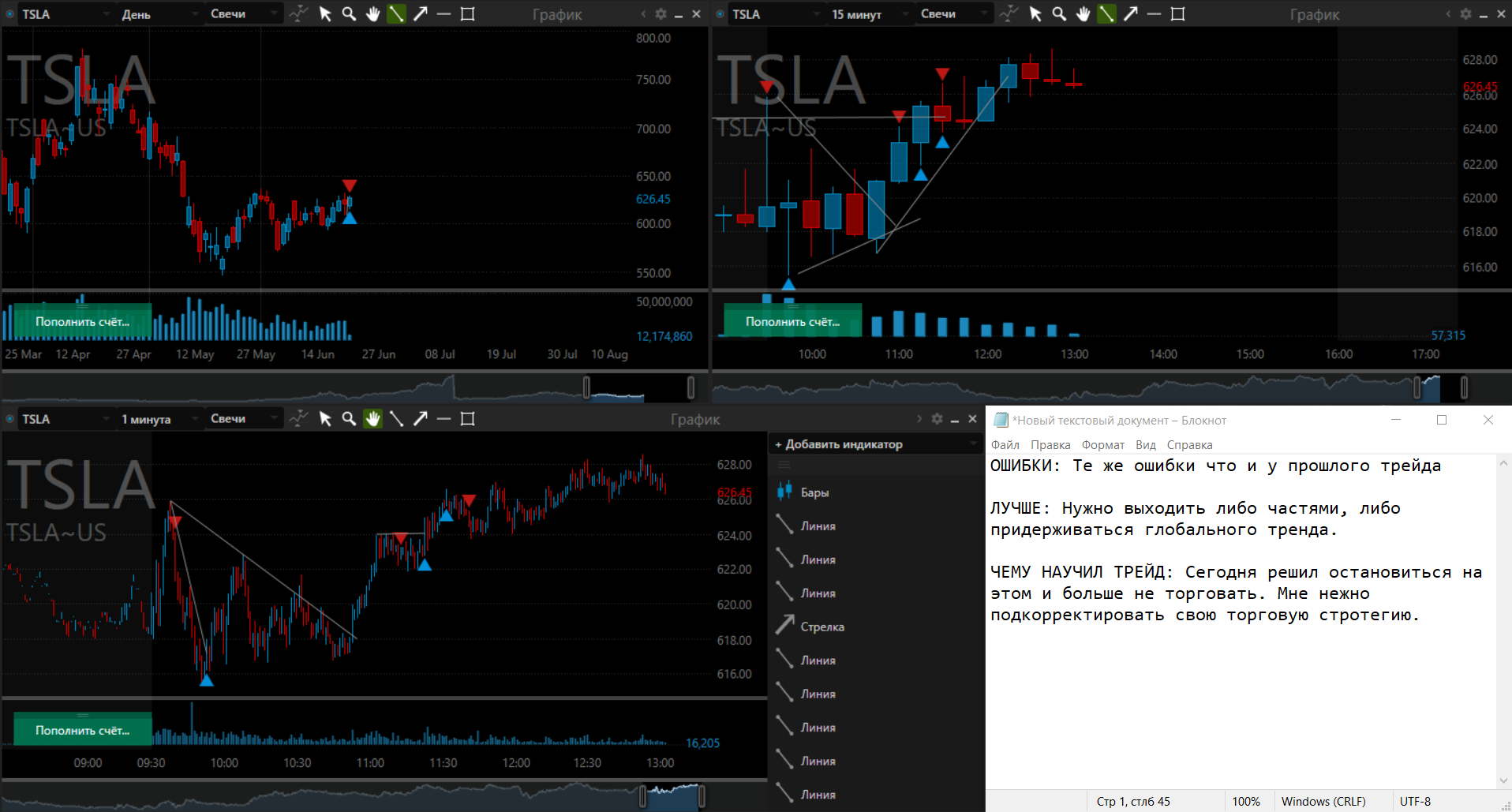Open indicators icon in 15-minute chart toolbar
The width and height of the screenshot is (1512, 812).
1009,13
